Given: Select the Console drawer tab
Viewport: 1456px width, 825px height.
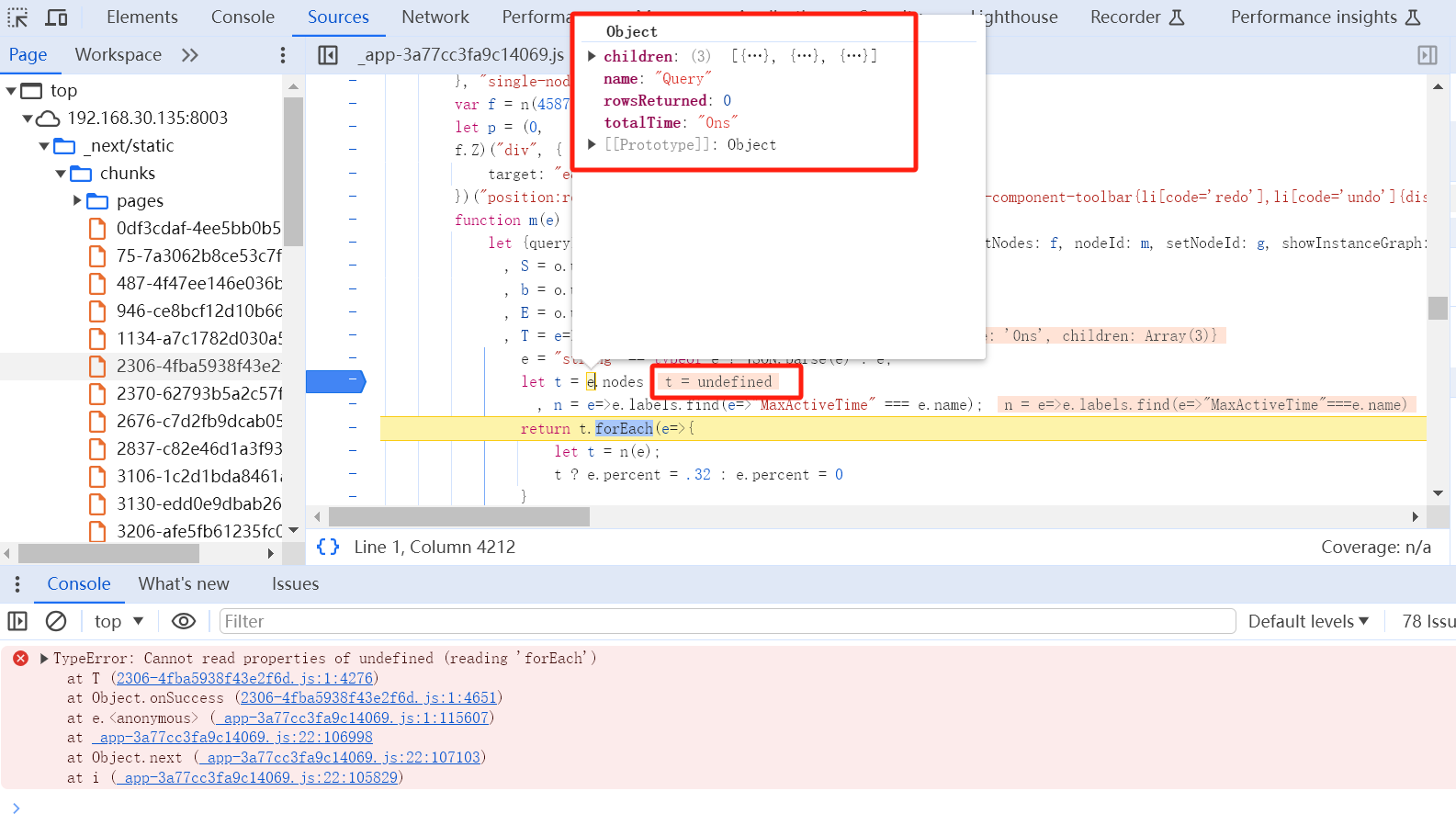Looking at the screenshot, I should coord(79,584).
